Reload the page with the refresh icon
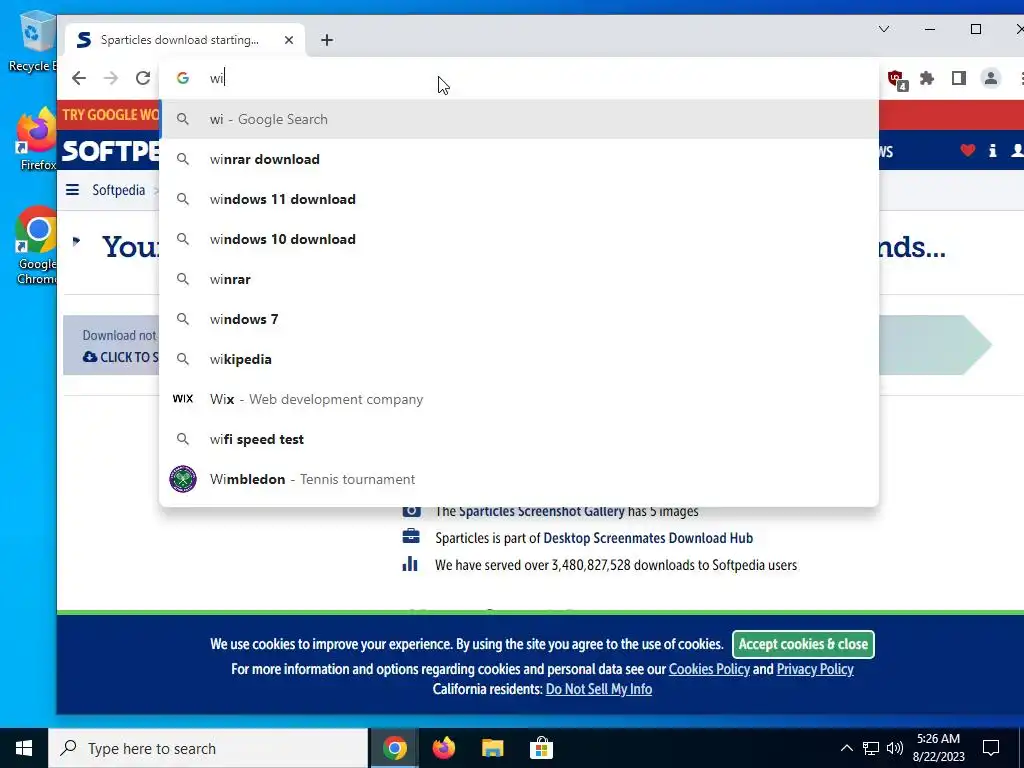Image resolution: width=1024 pixels, height=768 pixels. [x=143, y=78]
